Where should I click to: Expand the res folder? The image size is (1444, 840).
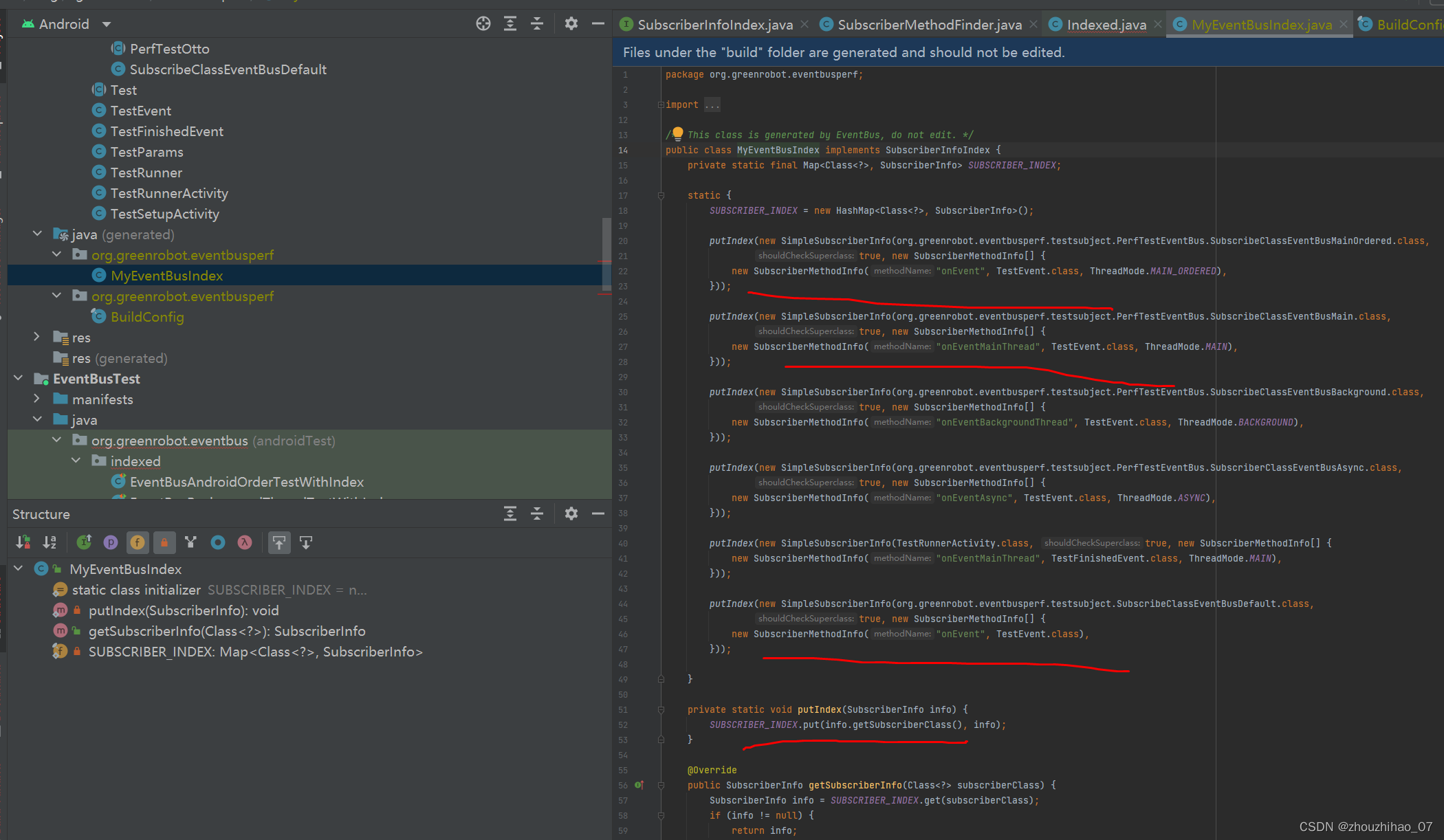37,337
